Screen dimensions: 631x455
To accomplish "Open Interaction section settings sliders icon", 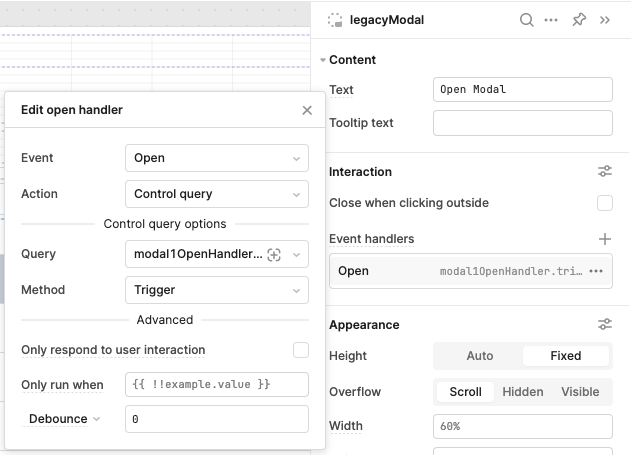I will point(604,171).
